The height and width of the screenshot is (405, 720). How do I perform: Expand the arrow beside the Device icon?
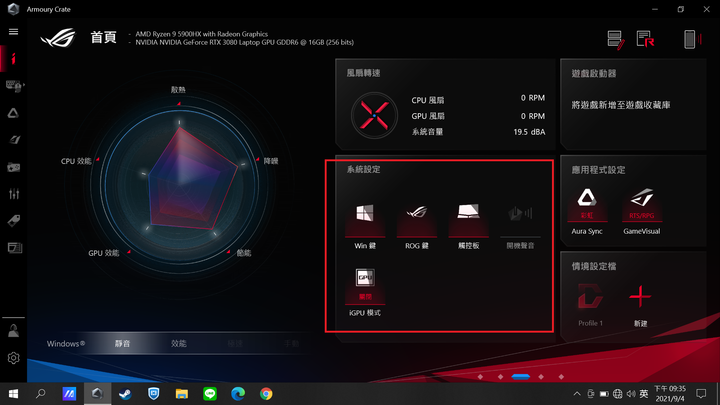pyautogui.click(x=23, y=85)
